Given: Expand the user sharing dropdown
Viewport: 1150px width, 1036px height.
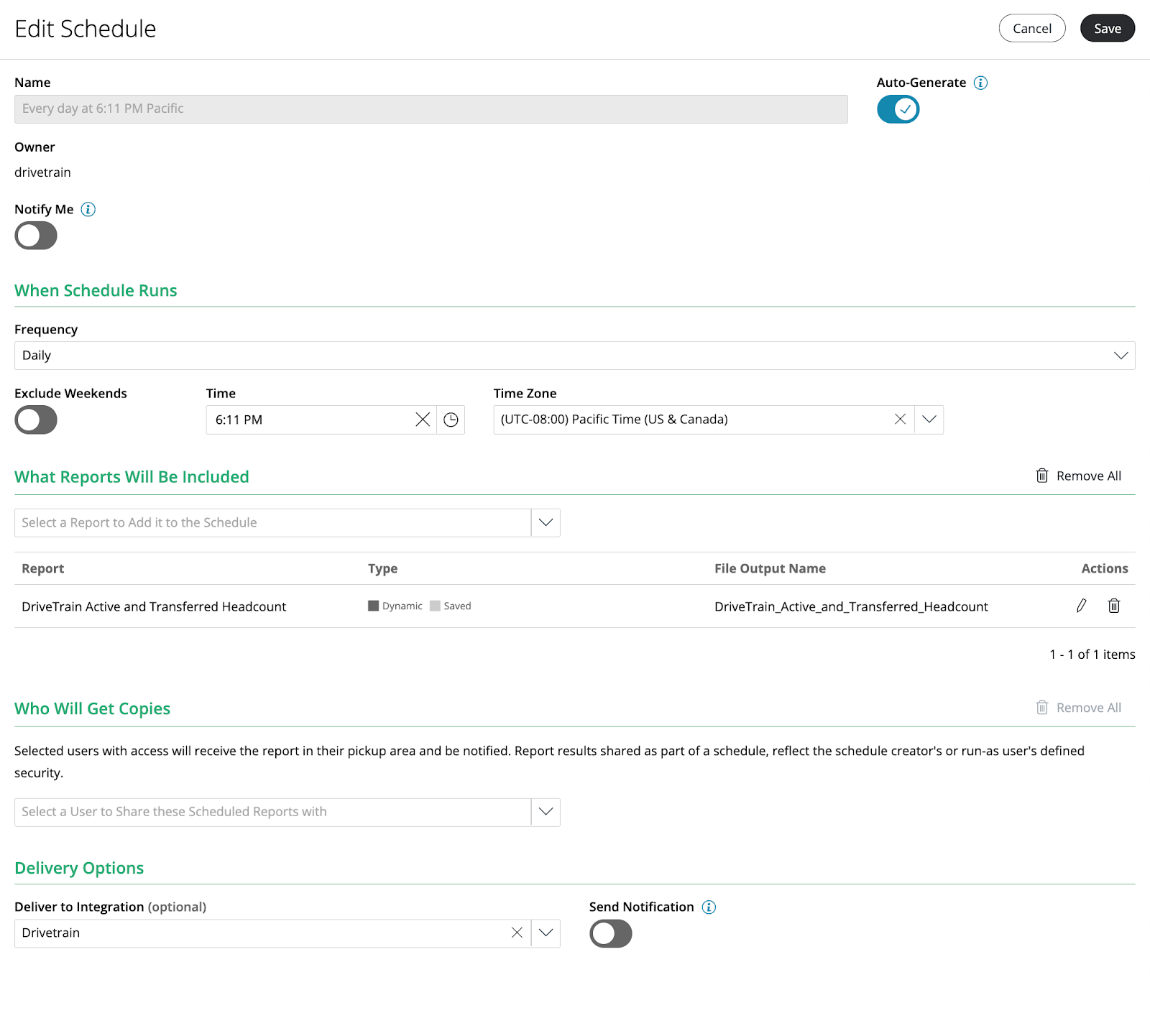Looking at the screenshot, I should pos(546,812).
